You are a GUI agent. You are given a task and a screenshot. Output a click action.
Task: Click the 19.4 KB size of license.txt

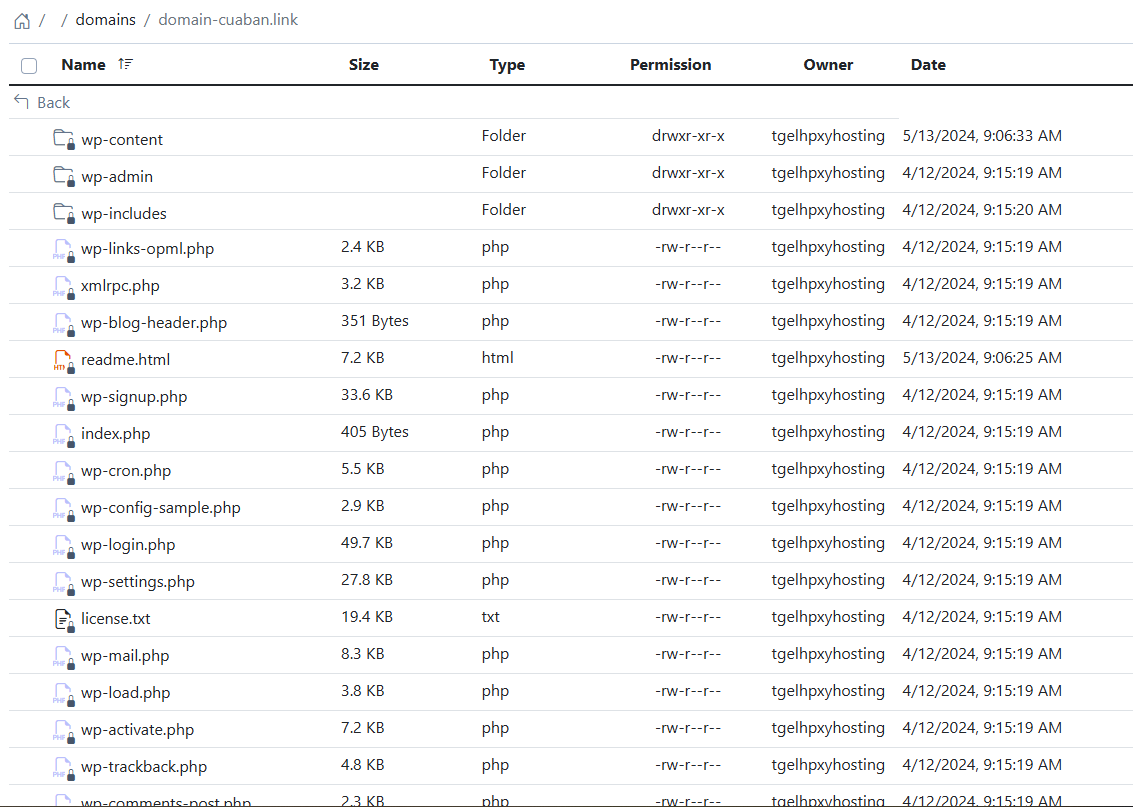coord(367,616)
